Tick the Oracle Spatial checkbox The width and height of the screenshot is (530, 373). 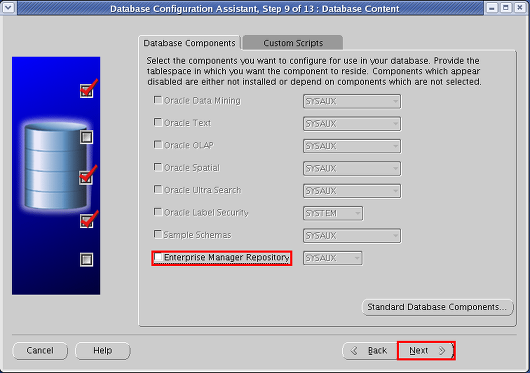click(x=158, y=167)
